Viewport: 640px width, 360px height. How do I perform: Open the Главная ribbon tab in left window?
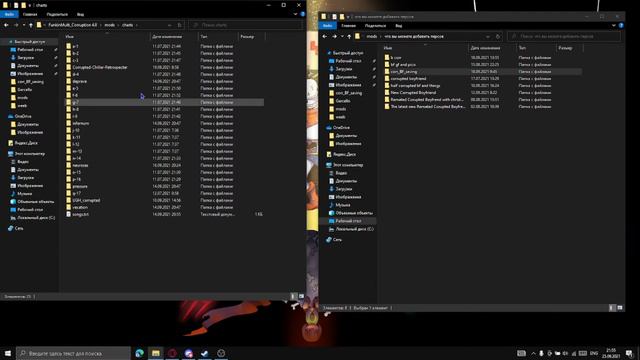tap(30, 14)
